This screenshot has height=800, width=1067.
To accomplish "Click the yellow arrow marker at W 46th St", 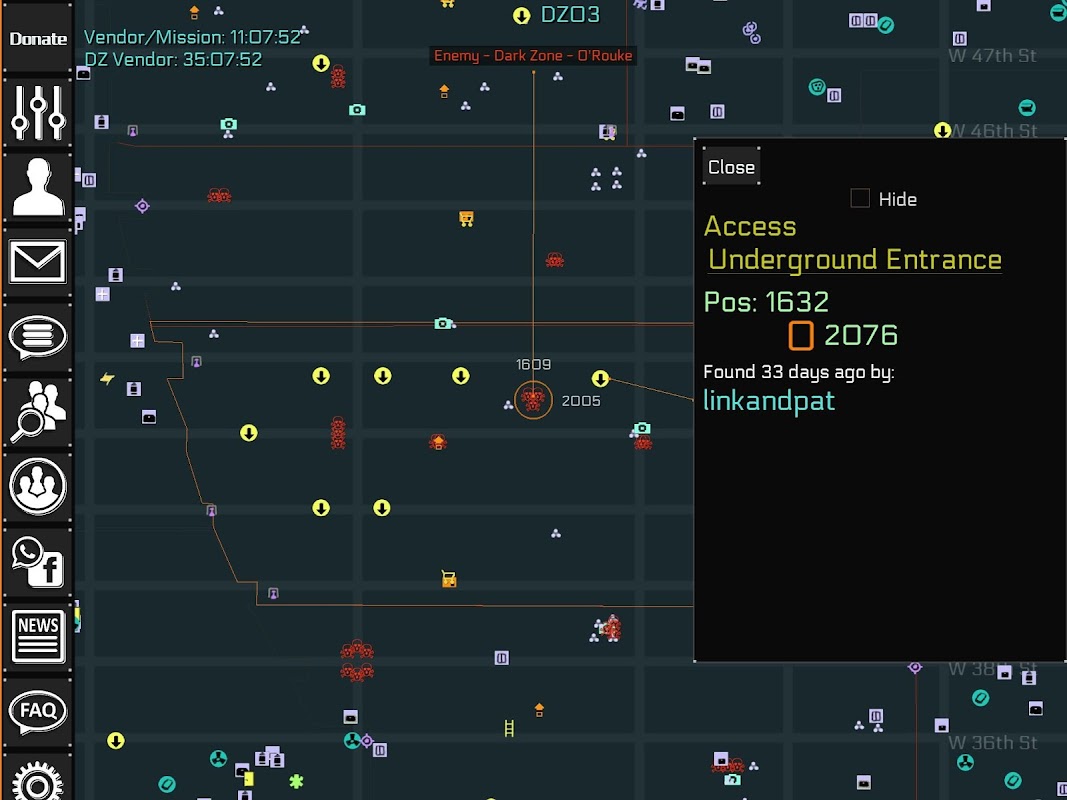I will coord(942,129).
